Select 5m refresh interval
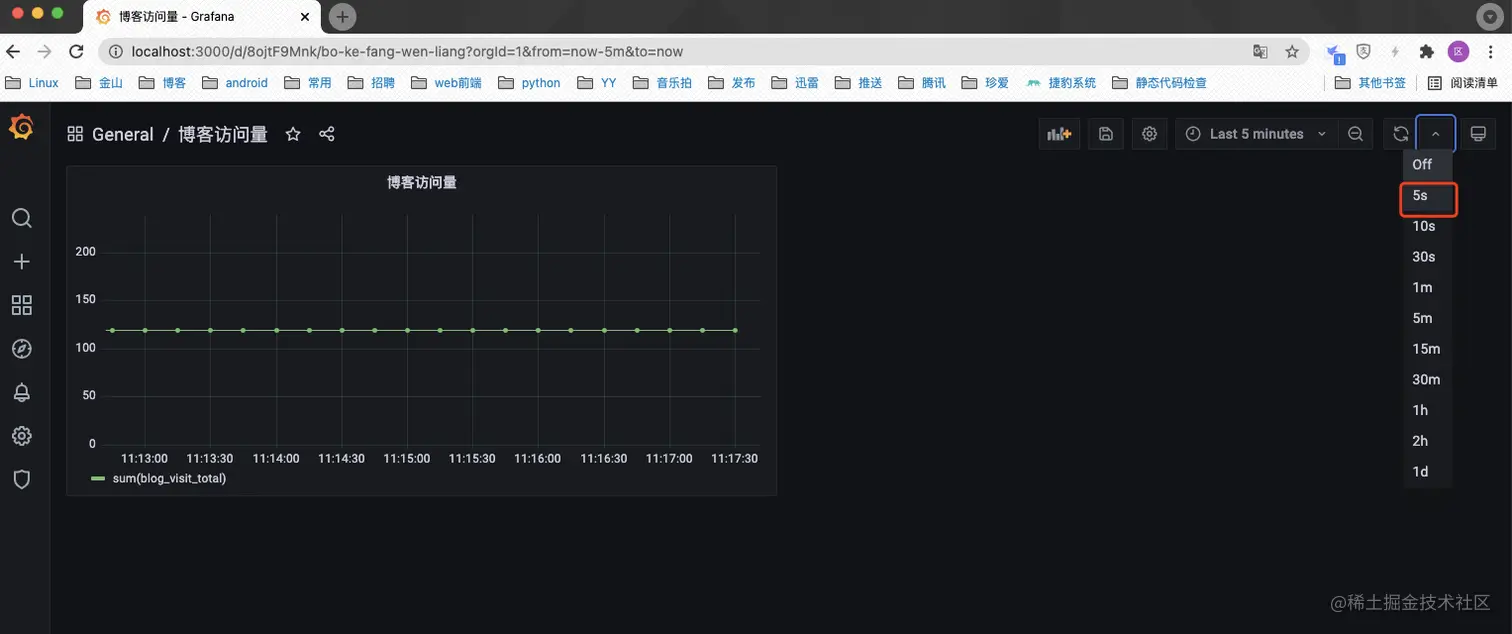The width and height of the screenshot is (1512, 634). [x=1428, y=318]
